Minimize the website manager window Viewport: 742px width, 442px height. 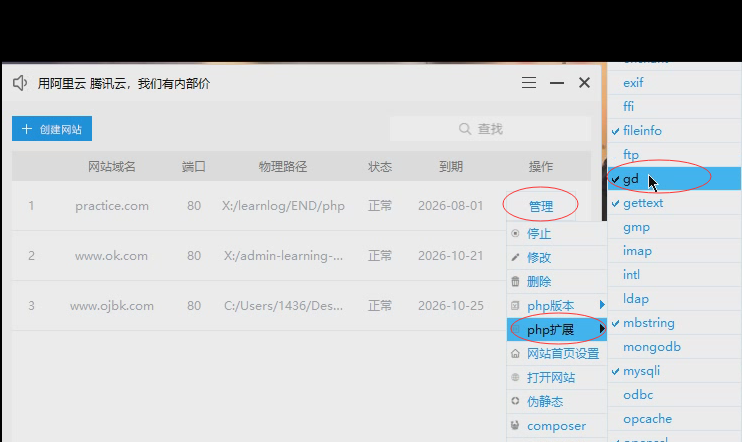coord(556,83)
